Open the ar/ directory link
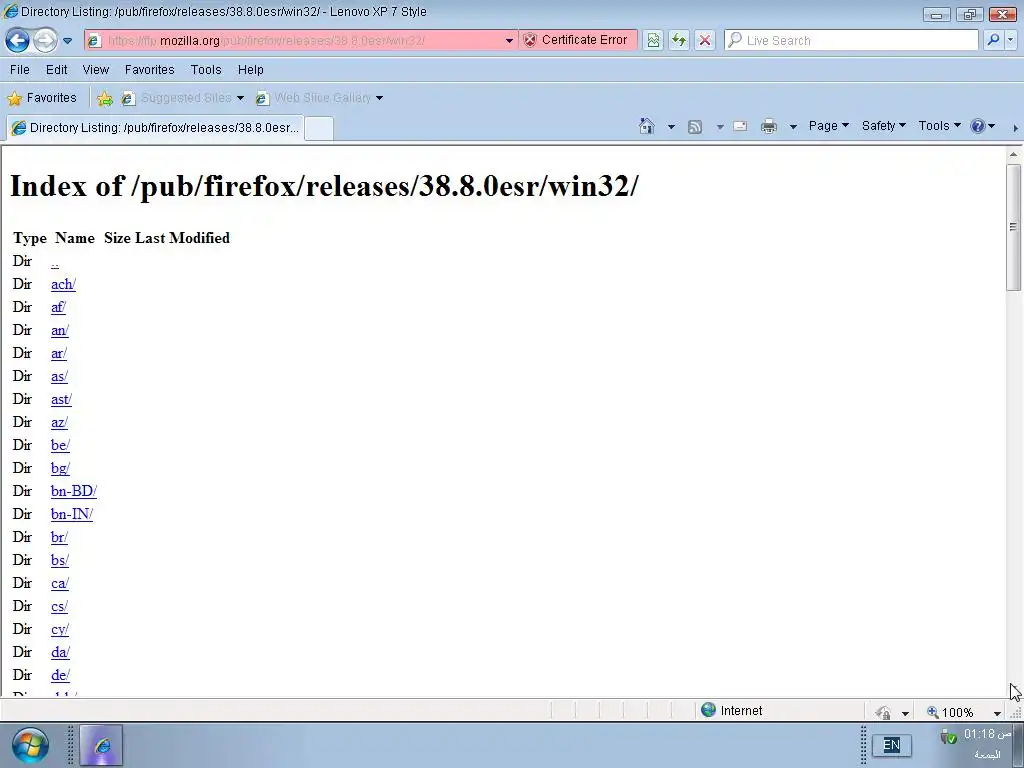Screen dimensions: 1024x768 [x=59, y=353]
